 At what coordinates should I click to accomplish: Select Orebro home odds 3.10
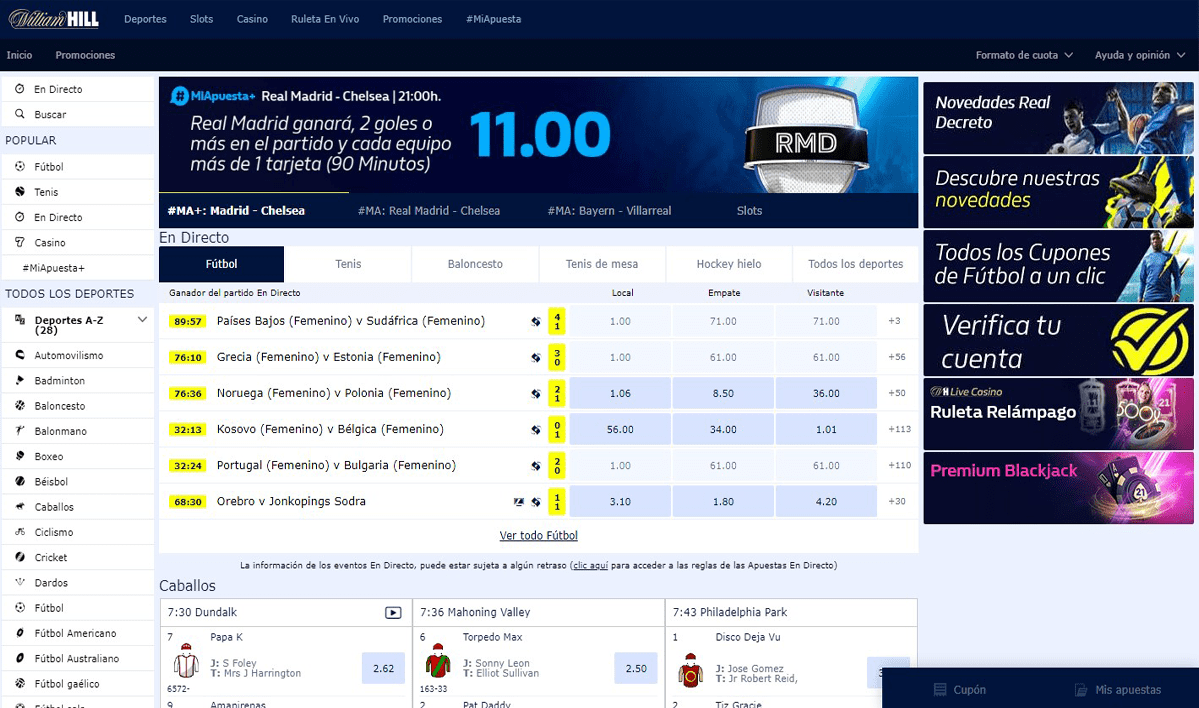(620, 502)
